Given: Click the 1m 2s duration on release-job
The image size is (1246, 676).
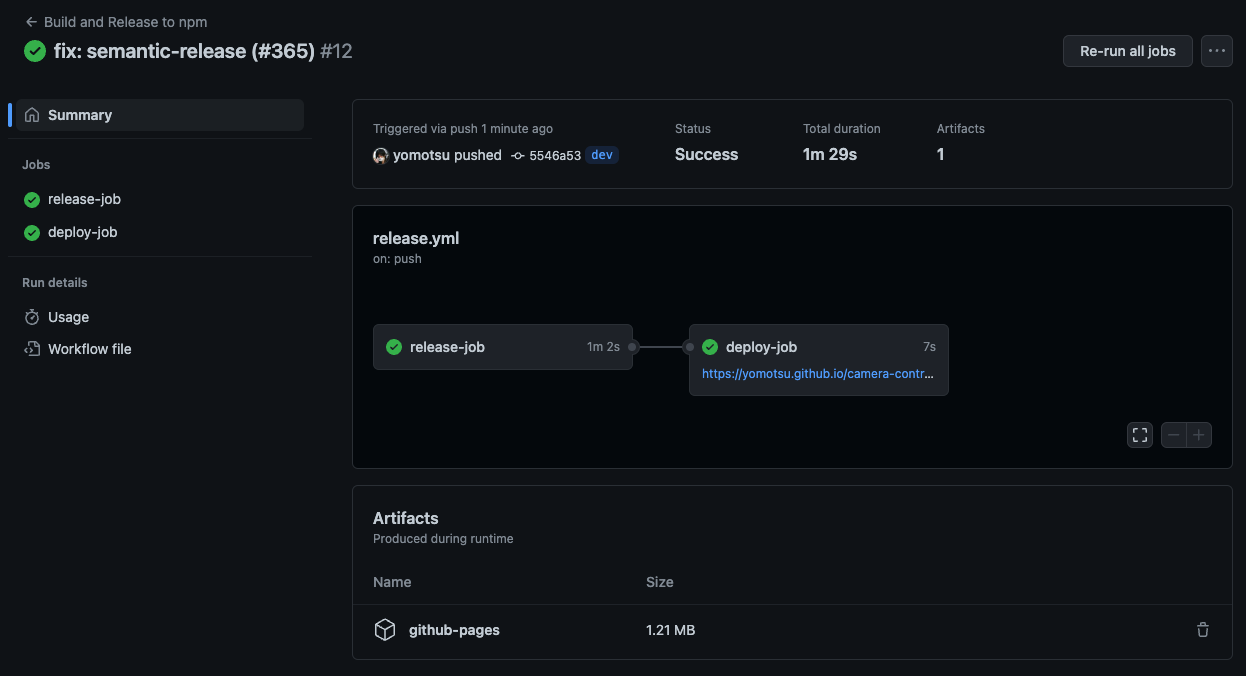Looking at the screenshot, I should click(x=603, y=347).
